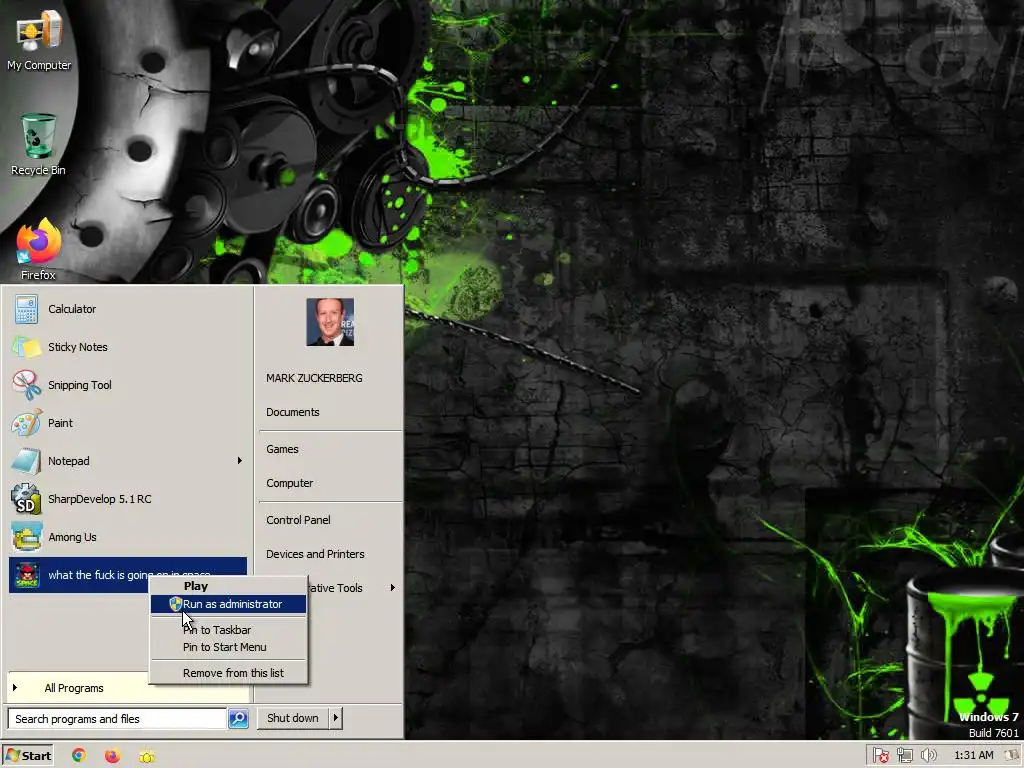Open SharpDevelop 5.1 RC by its label
The image size is (1024, 768).
point(99,499)
